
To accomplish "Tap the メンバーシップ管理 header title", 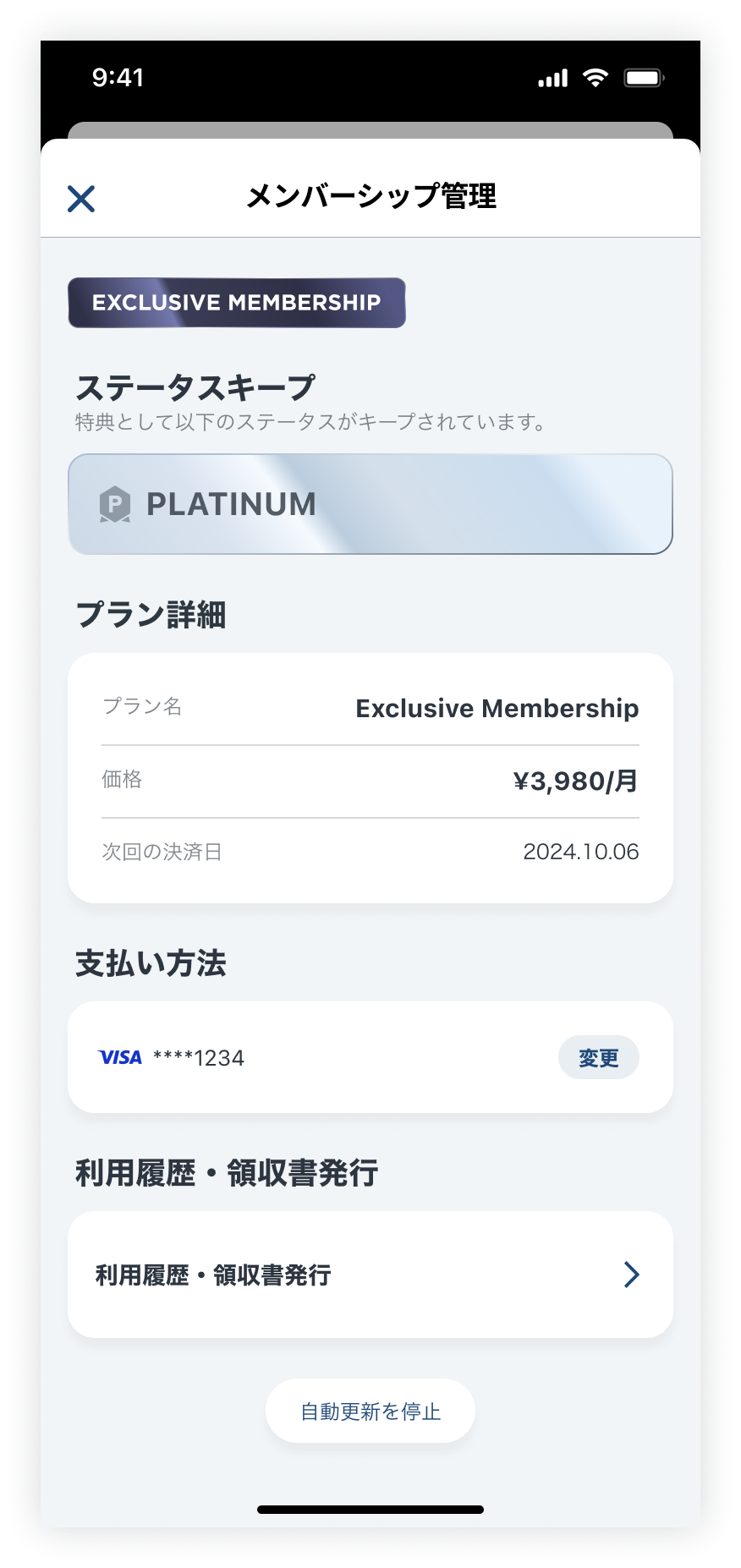I will coord(370,196).
